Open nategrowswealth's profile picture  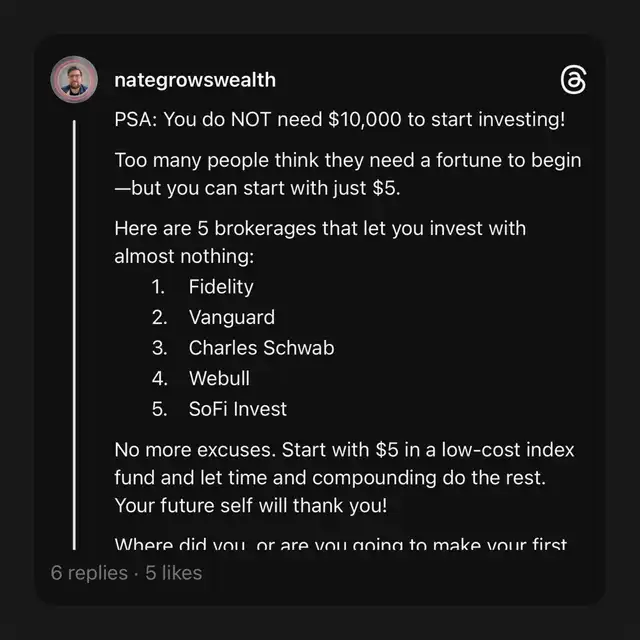click(x=74, y=80)
